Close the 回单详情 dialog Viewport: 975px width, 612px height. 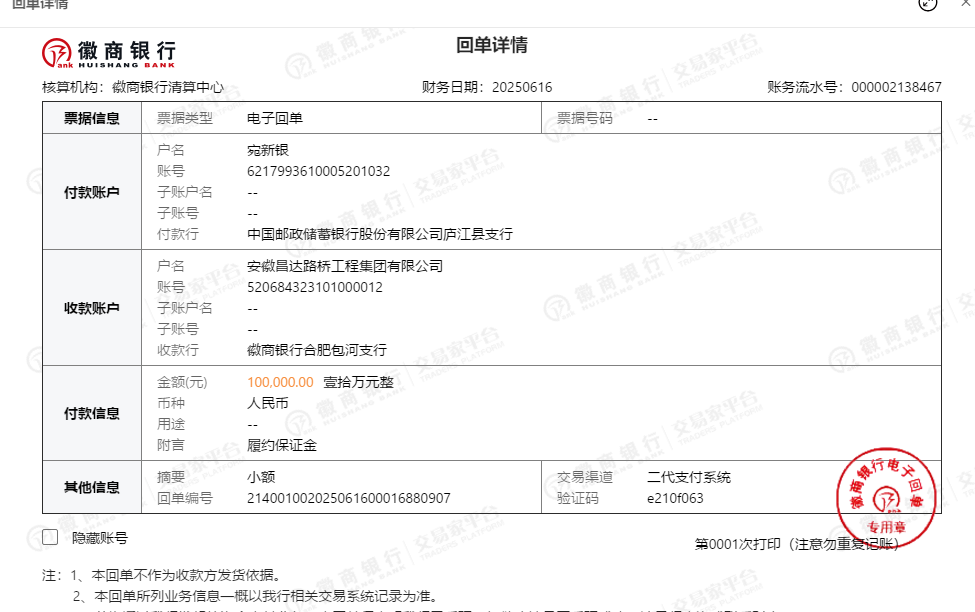[965, 3]
